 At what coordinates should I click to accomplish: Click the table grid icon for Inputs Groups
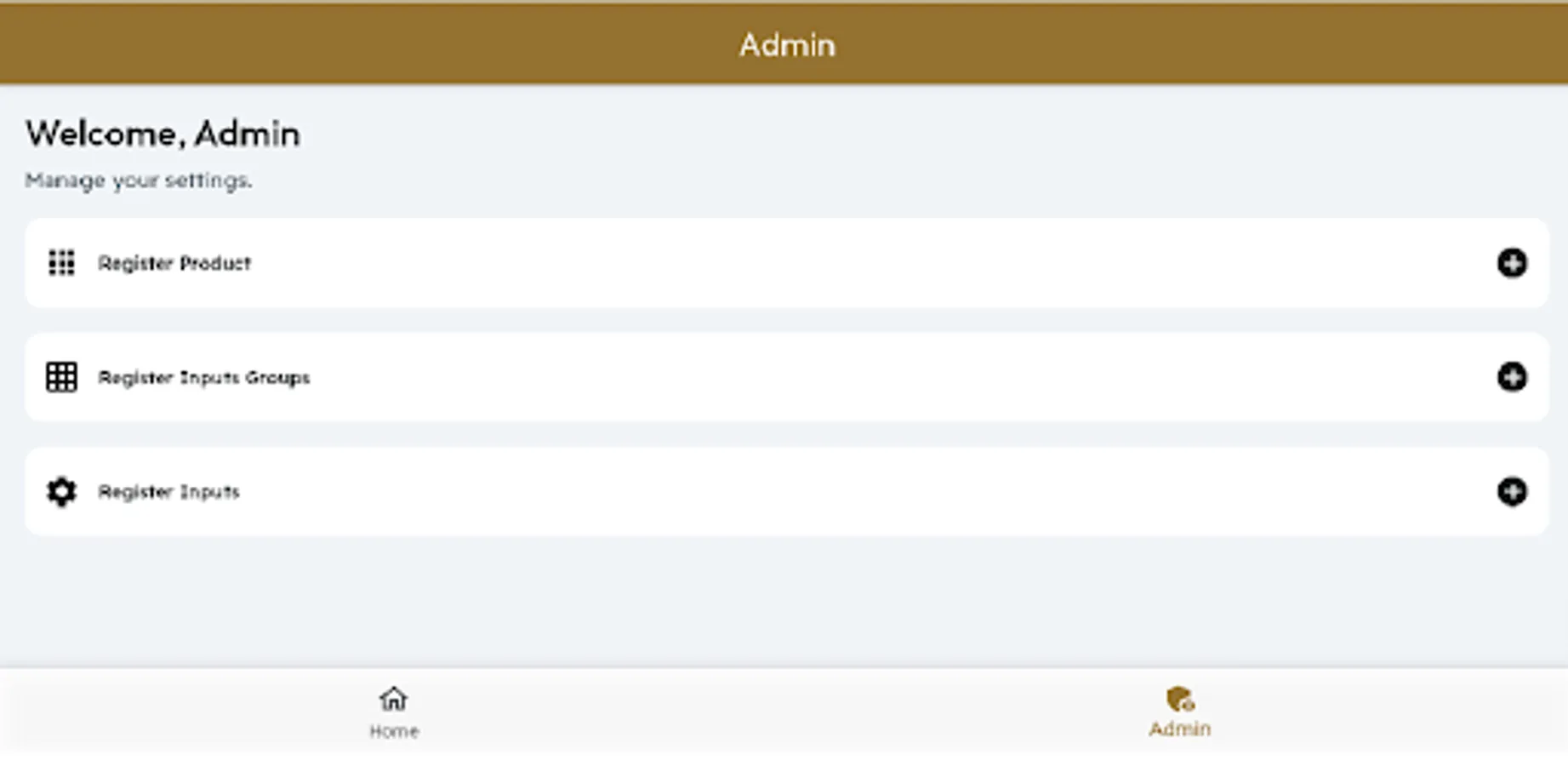pos(61,377)
